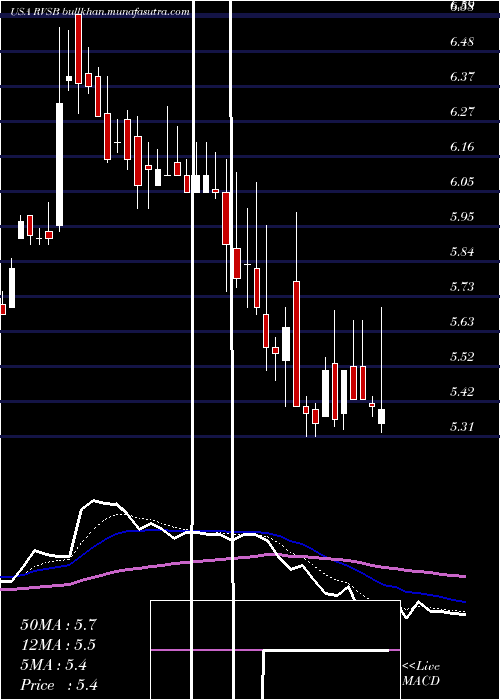Open the <<Live MACD link

[x=421, y=673]
